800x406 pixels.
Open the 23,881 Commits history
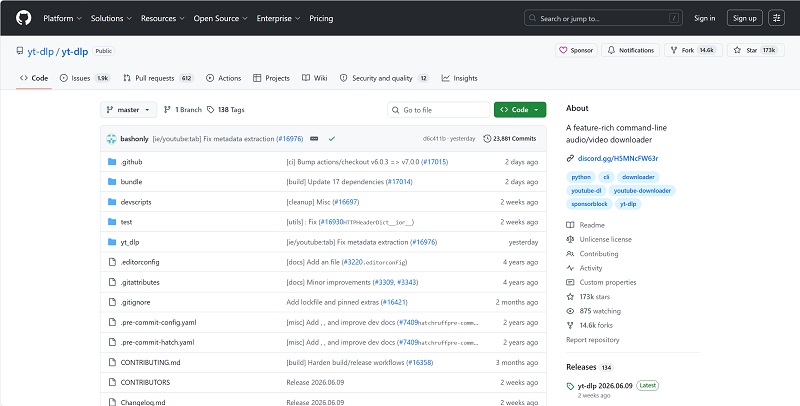point(510,139)
